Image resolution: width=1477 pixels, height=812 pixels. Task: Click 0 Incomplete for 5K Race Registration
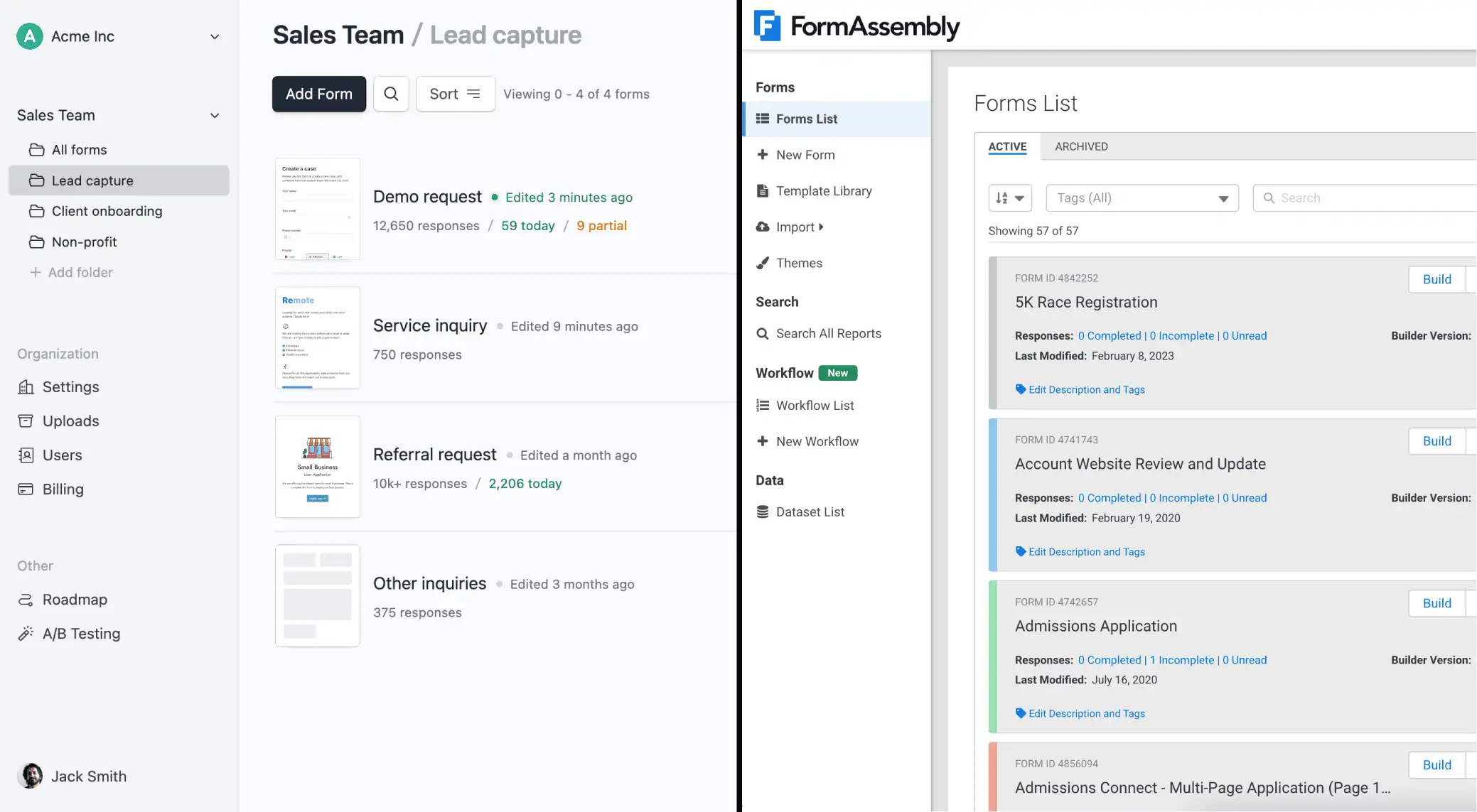(x=1182, y=336)
